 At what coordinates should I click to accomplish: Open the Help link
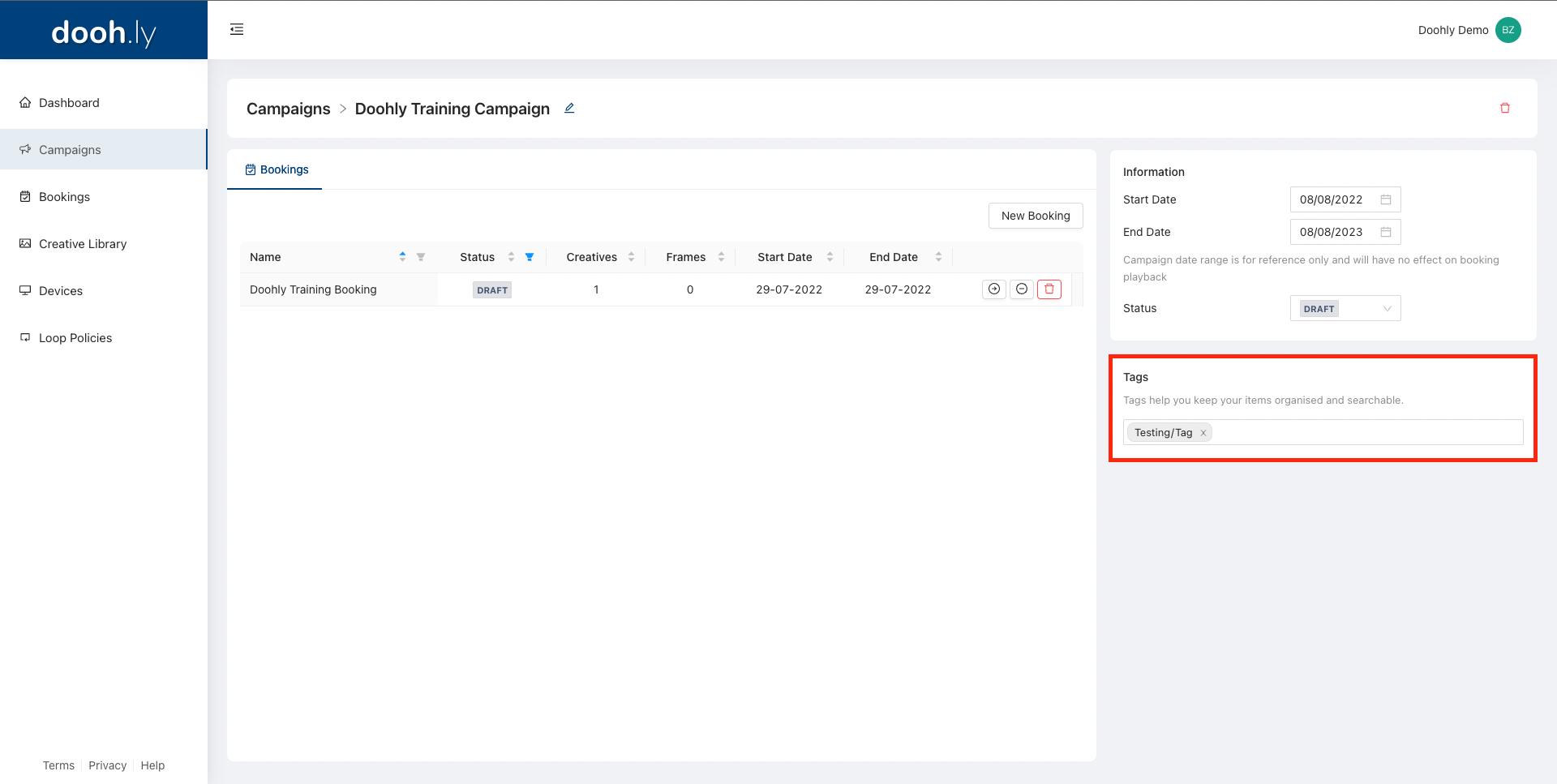point(152,765)
